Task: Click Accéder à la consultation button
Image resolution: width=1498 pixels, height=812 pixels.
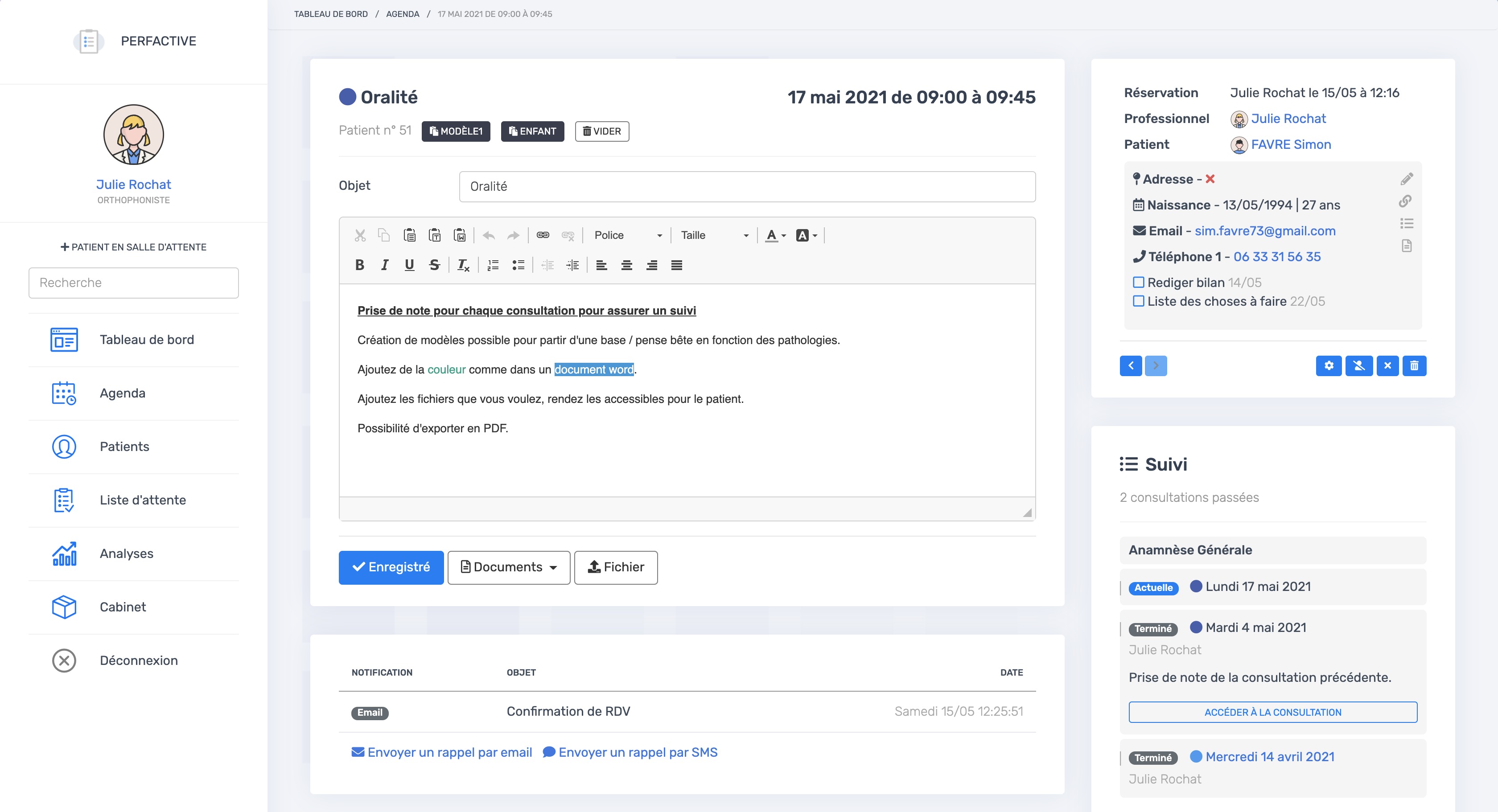Action: click(x=1272, y=712)
